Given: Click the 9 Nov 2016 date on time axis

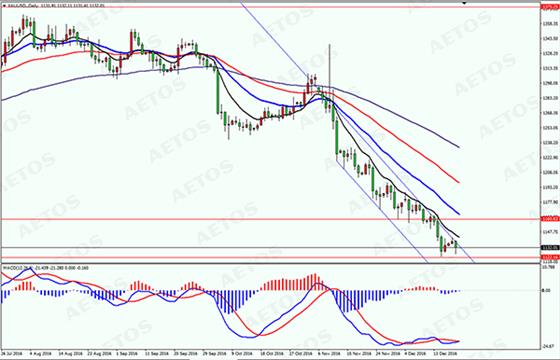Looking at the screenshot, I should (329, 354).
